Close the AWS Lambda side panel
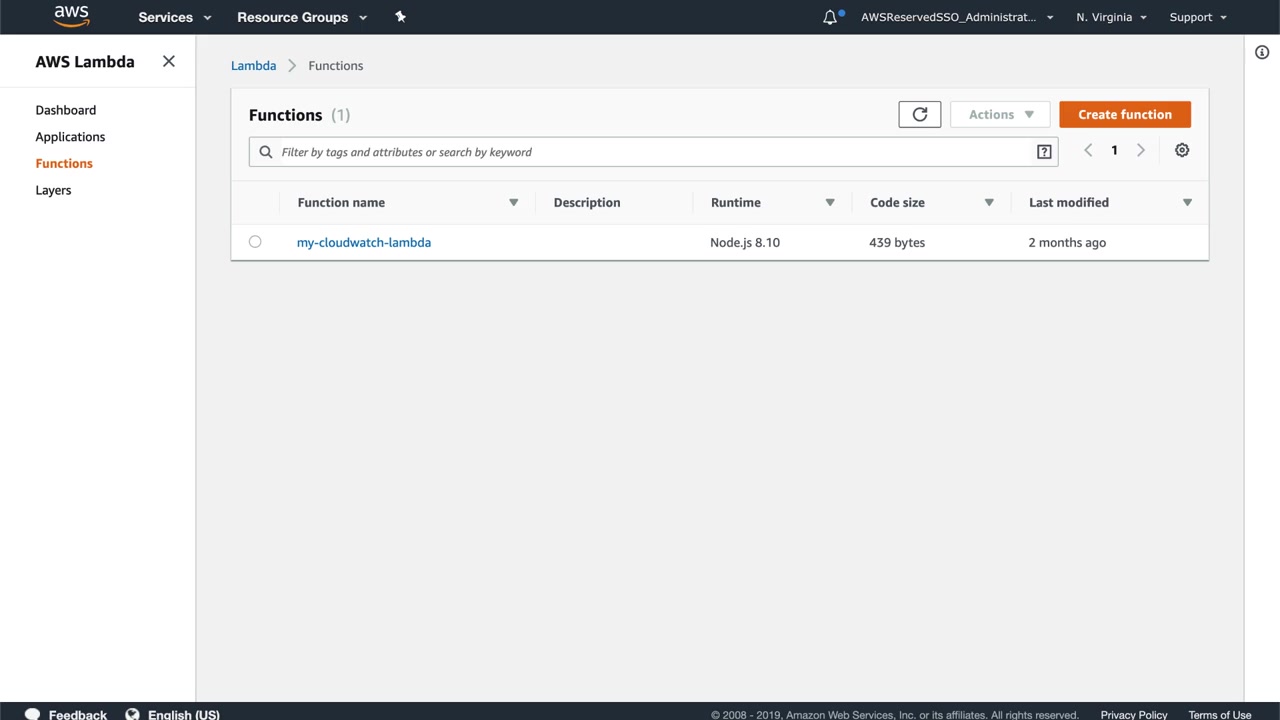Viewport: 1280px width, 720px height. tap(169, 62)
